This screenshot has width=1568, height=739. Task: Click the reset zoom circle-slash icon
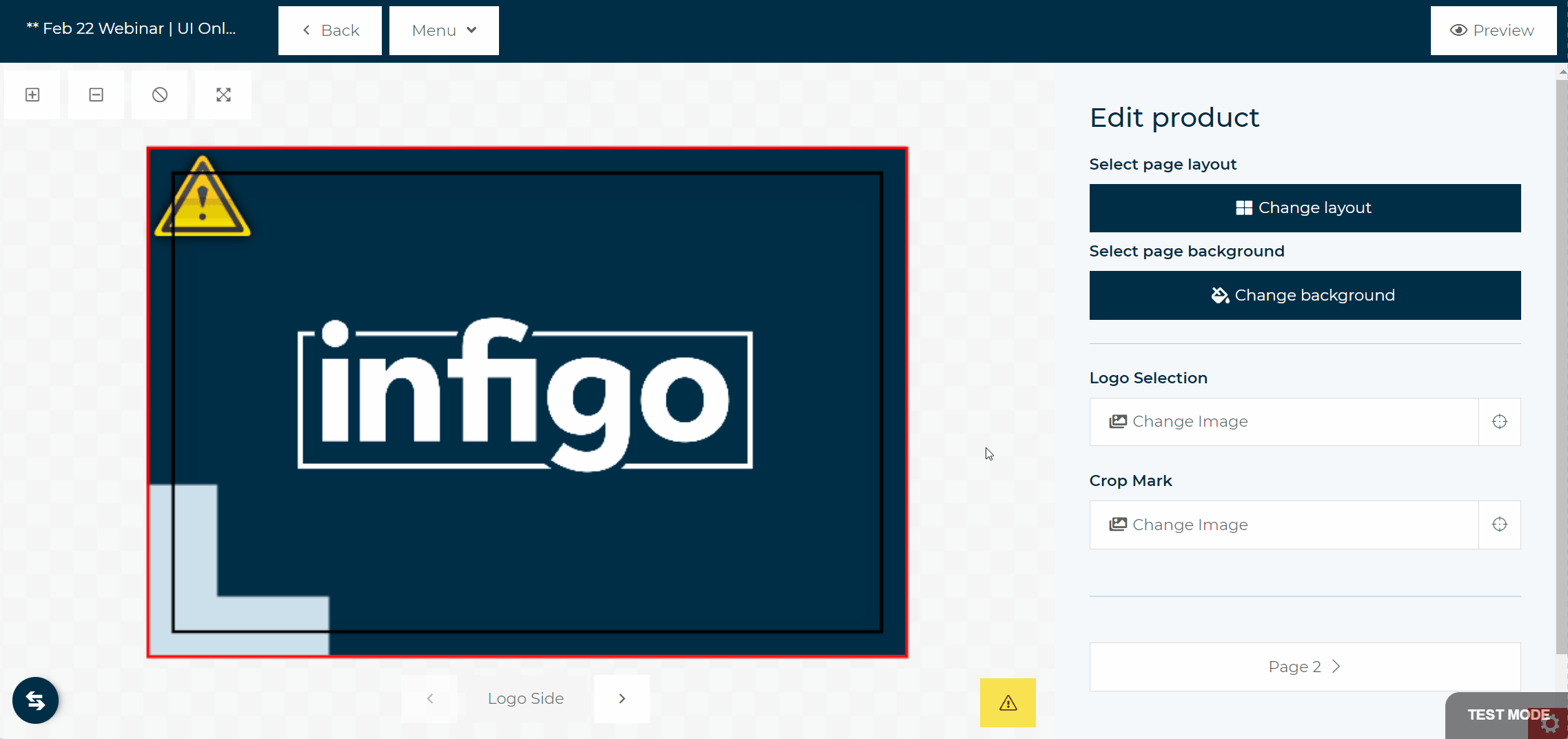click(x=159, y=94)
